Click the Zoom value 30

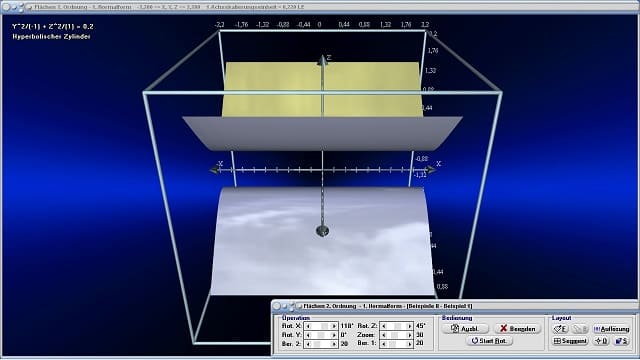pyautogui.click(x=419, y=335)
